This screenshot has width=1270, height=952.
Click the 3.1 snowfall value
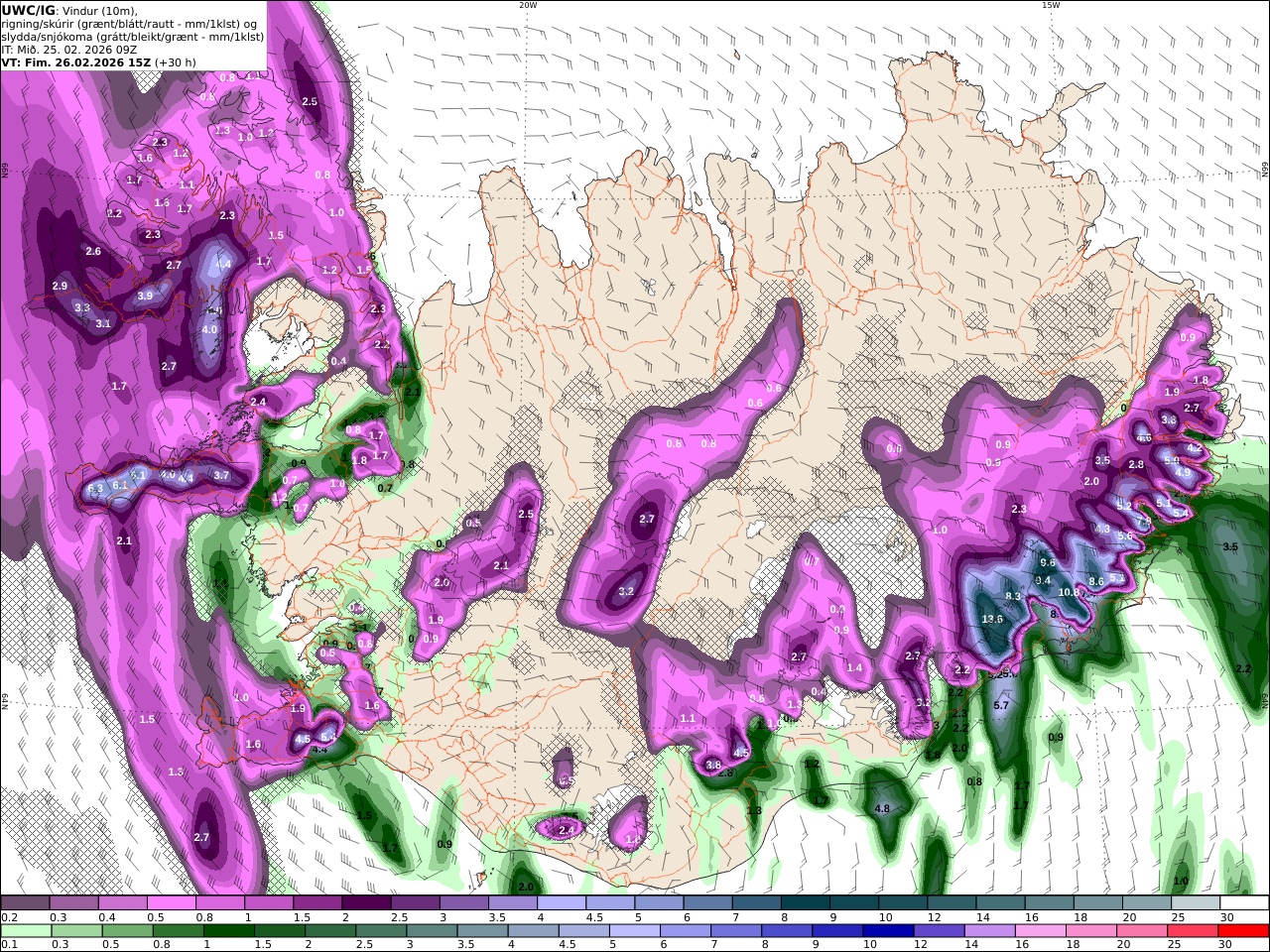[103, 323]
